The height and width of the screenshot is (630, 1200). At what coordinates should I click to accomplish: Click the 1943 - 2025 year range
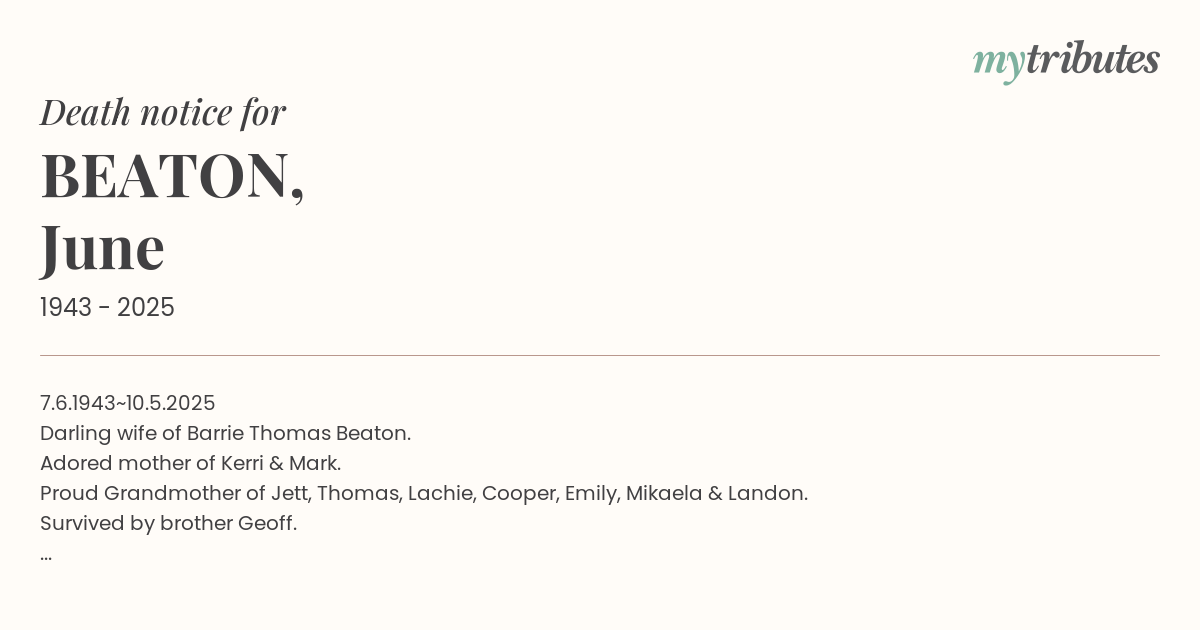click(107, 308)
